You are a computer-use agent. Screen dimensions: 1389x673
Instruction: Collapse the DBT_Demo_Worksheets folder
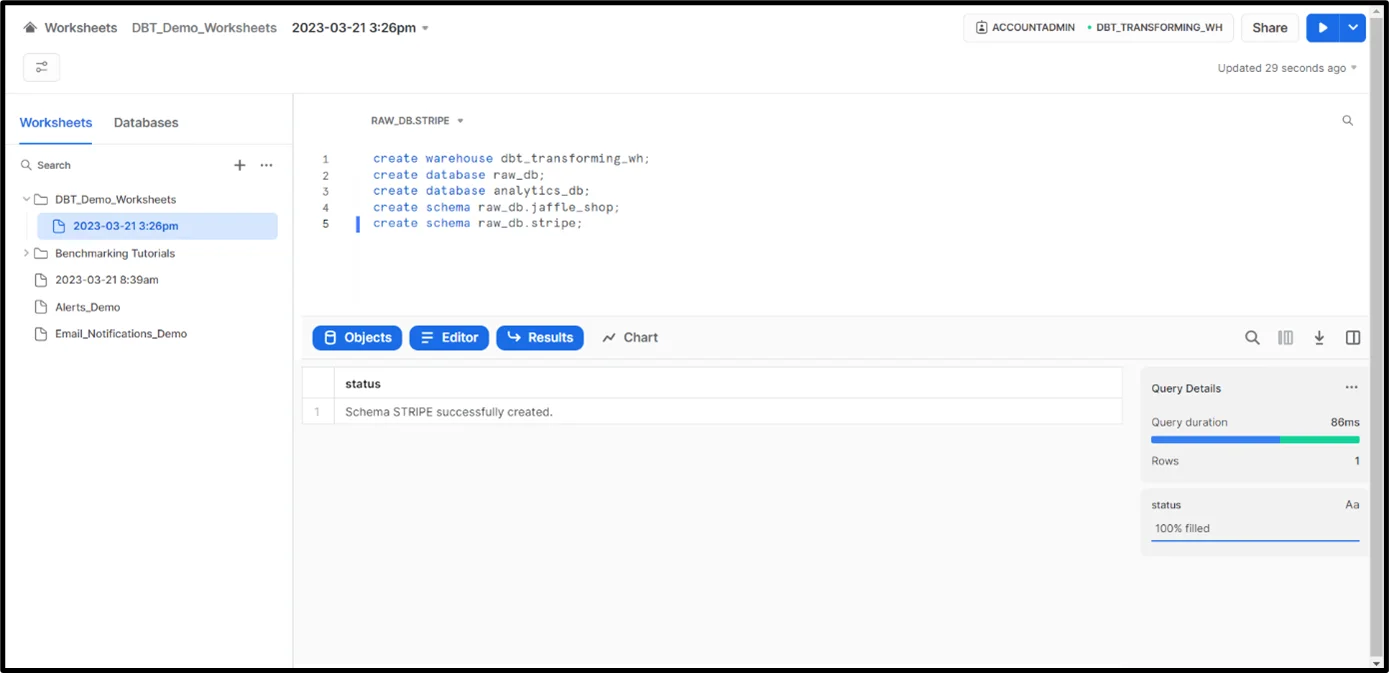27,200
